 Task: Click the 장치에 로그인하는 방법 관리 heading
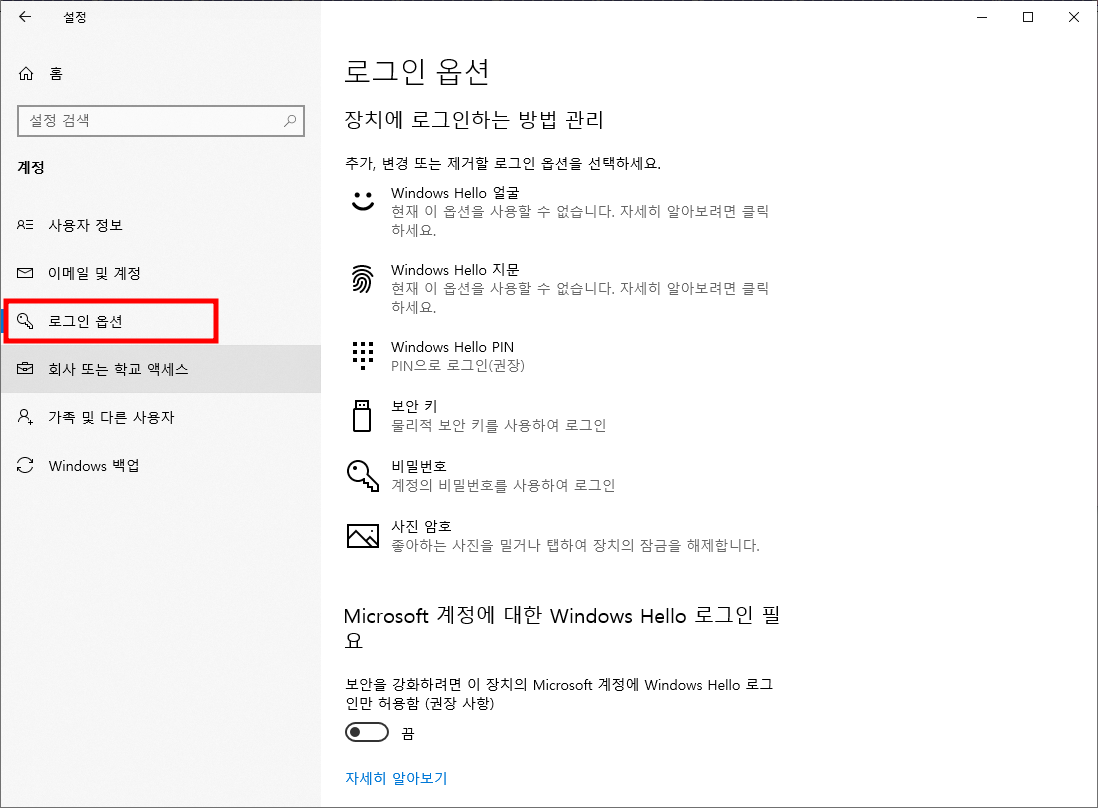tap(474, 120)
